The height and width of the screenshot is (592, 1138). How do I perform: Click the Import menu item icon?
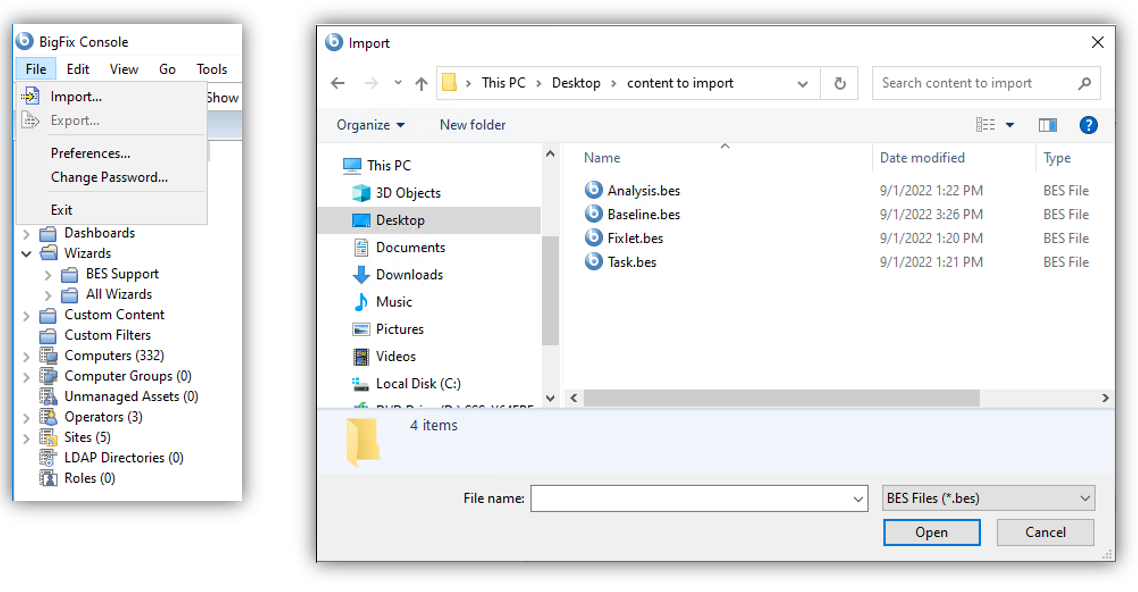point(30,96)
